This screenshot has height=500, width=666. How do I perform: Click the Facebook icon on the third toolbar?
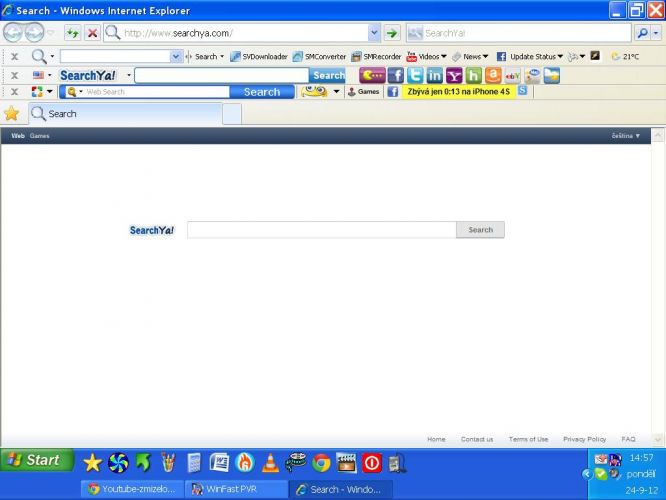[392, 91]
